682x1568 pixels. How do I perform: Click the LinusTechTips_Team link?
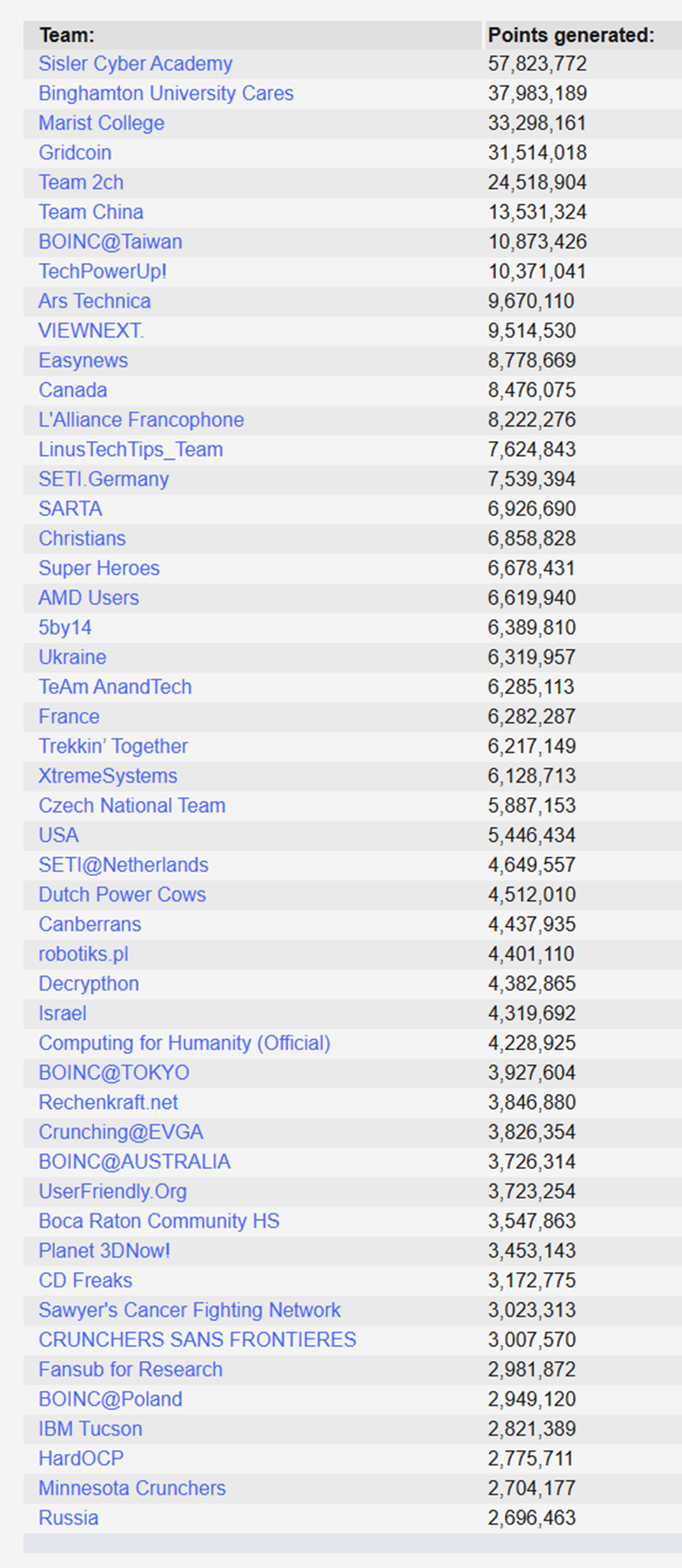click(131, 450)
